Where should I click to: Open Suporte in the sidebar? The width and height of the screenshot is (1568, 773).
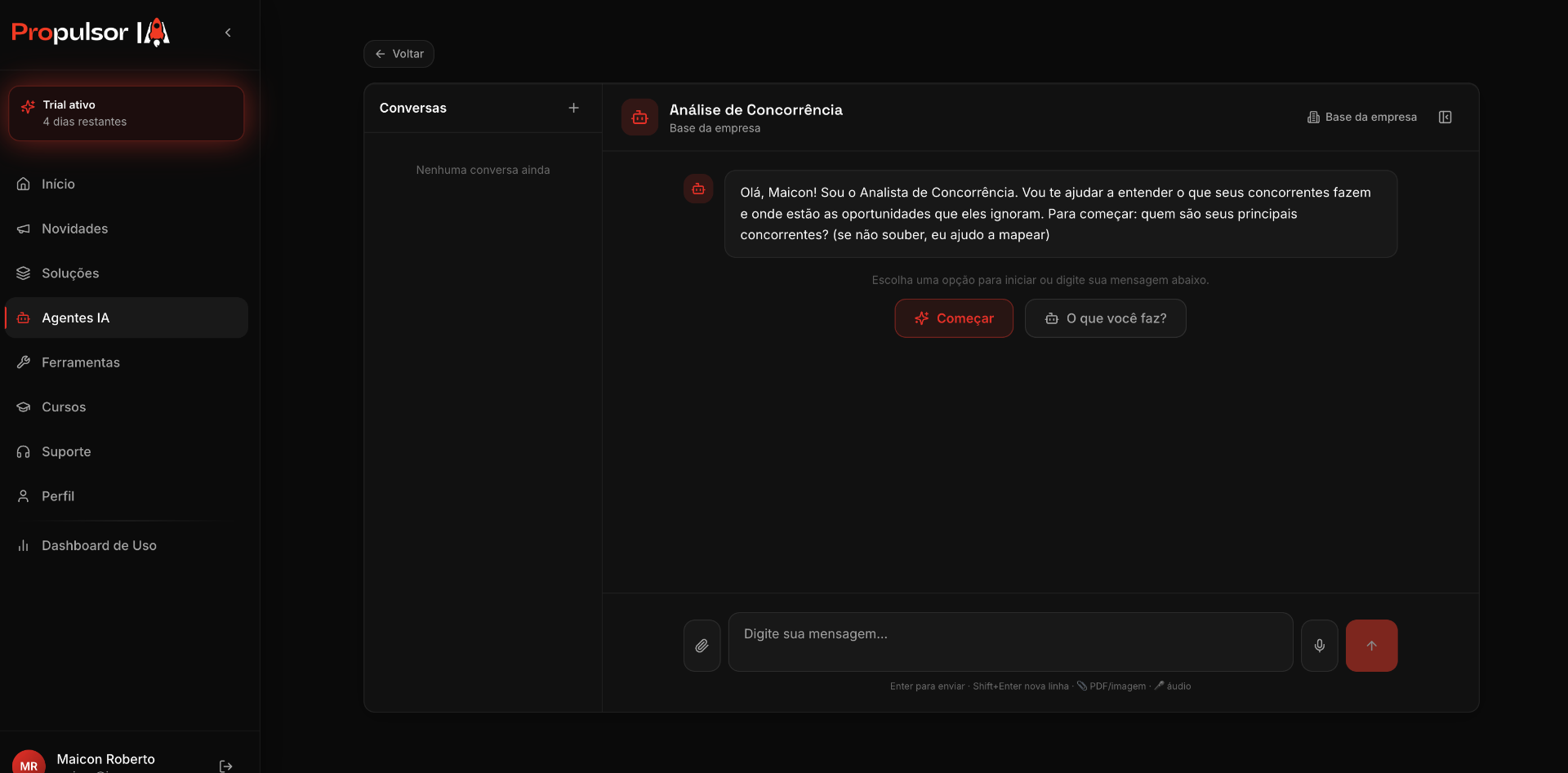pos(127,451)
